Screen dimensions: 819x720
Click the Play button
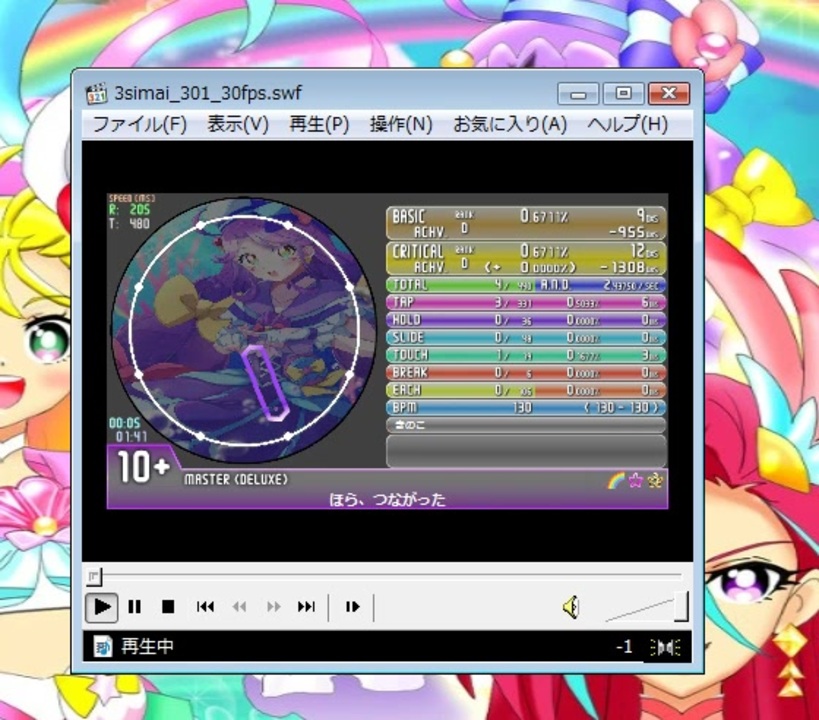click(x=102, y=607)
